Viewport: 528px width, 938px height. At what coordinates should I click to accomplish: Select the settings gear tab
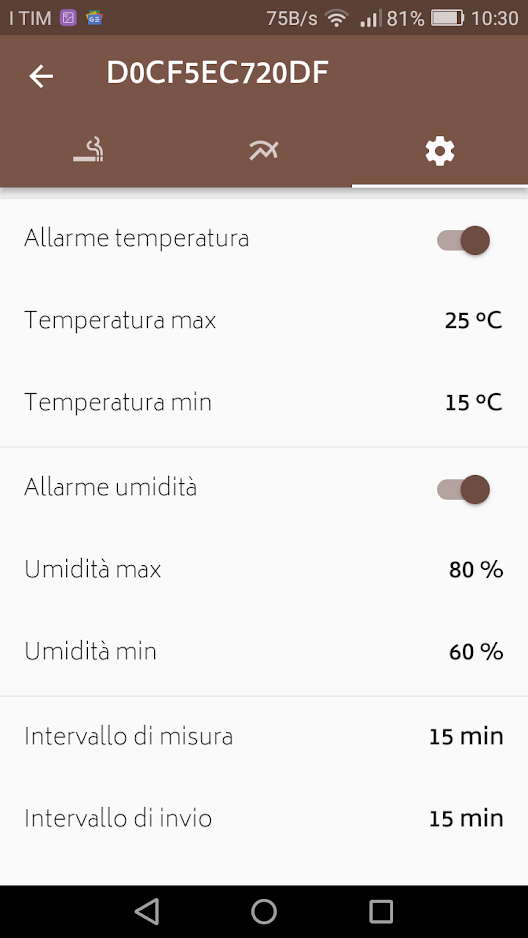(x=440, y=151)
